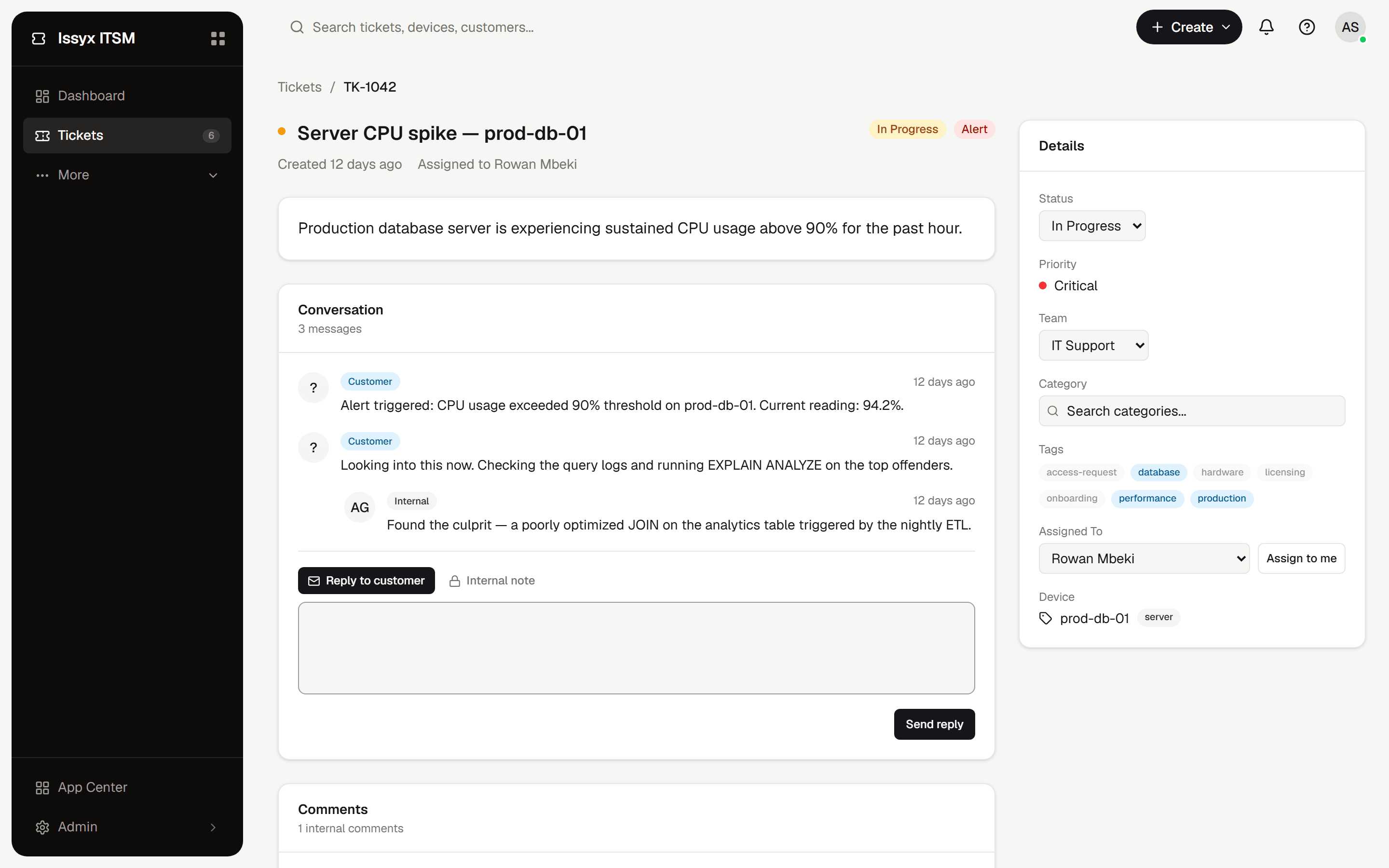Toggle the hardware tag
The width and height of the screenshot is (1389, 868).
tap(1222, 472)
